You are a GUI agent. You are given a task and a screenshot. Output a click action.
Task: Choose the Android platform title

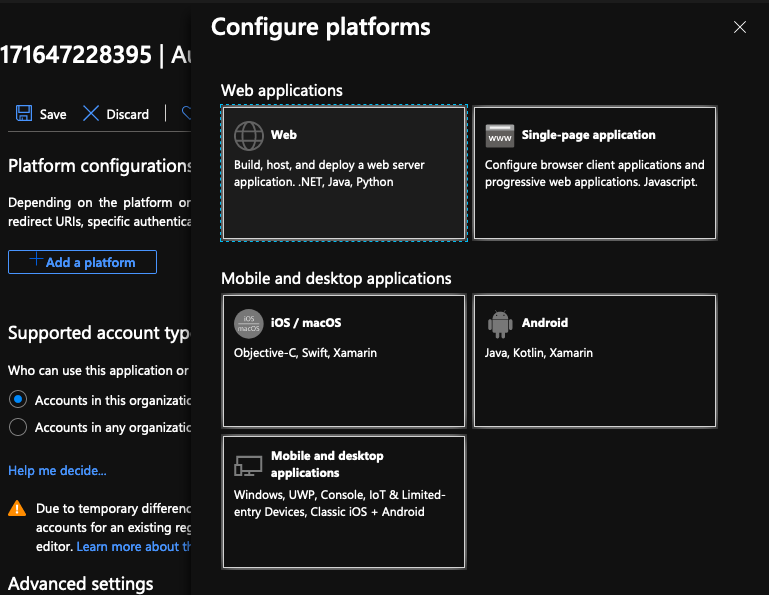[545, 323]
